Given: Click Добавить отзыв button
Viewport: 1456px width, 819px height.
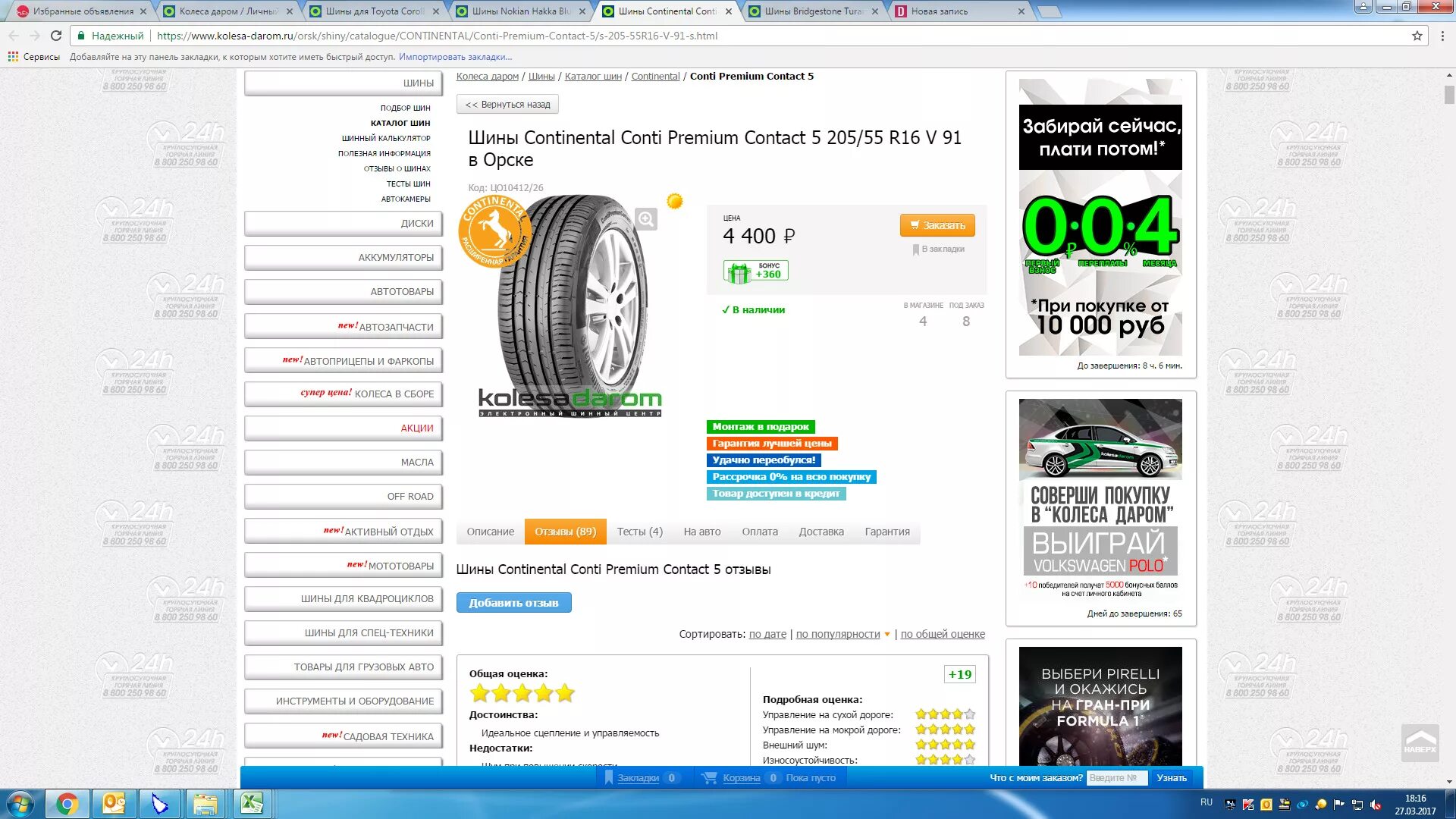Looking at the screenshot, I should coord(513,603).
